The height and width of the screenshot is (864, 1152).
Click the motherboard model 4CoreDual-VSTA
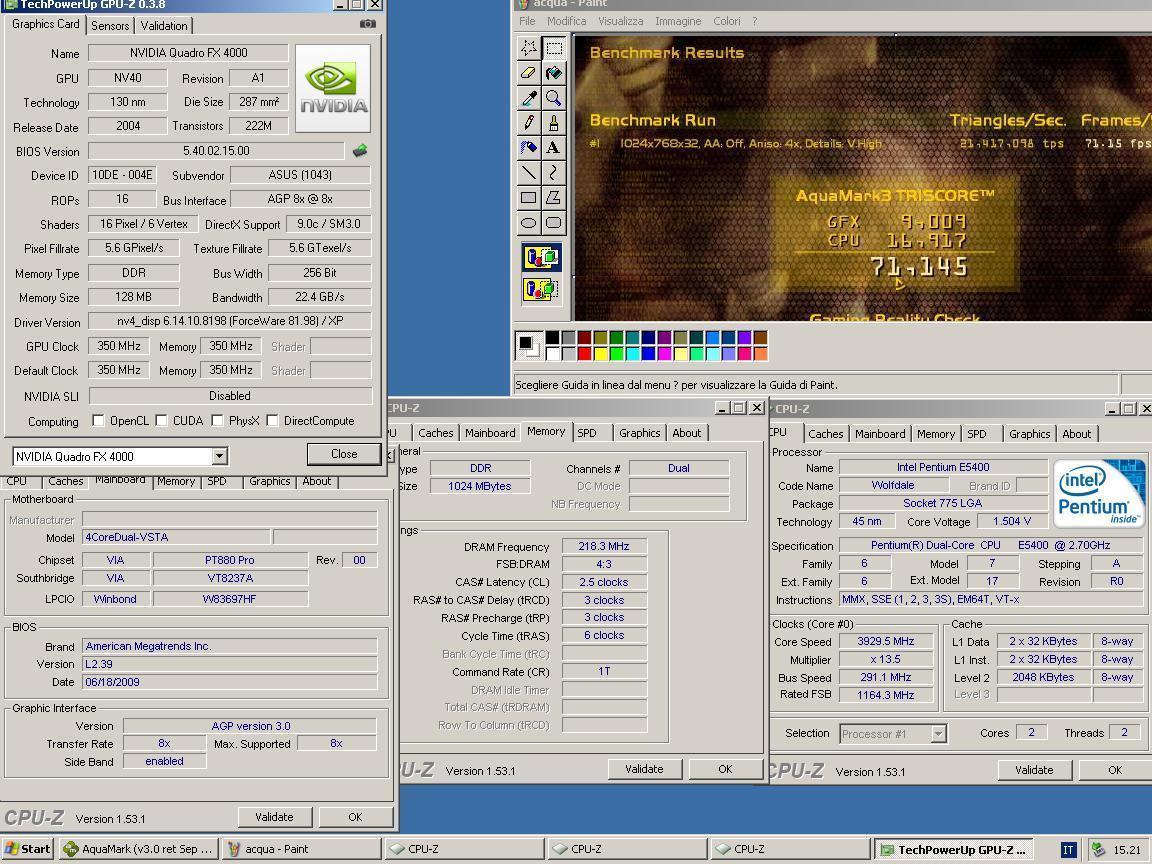176,537
